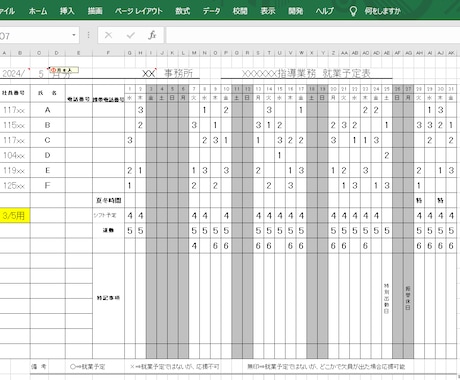Expand the Name Box dropdown arrow

(x=74, y=35)
